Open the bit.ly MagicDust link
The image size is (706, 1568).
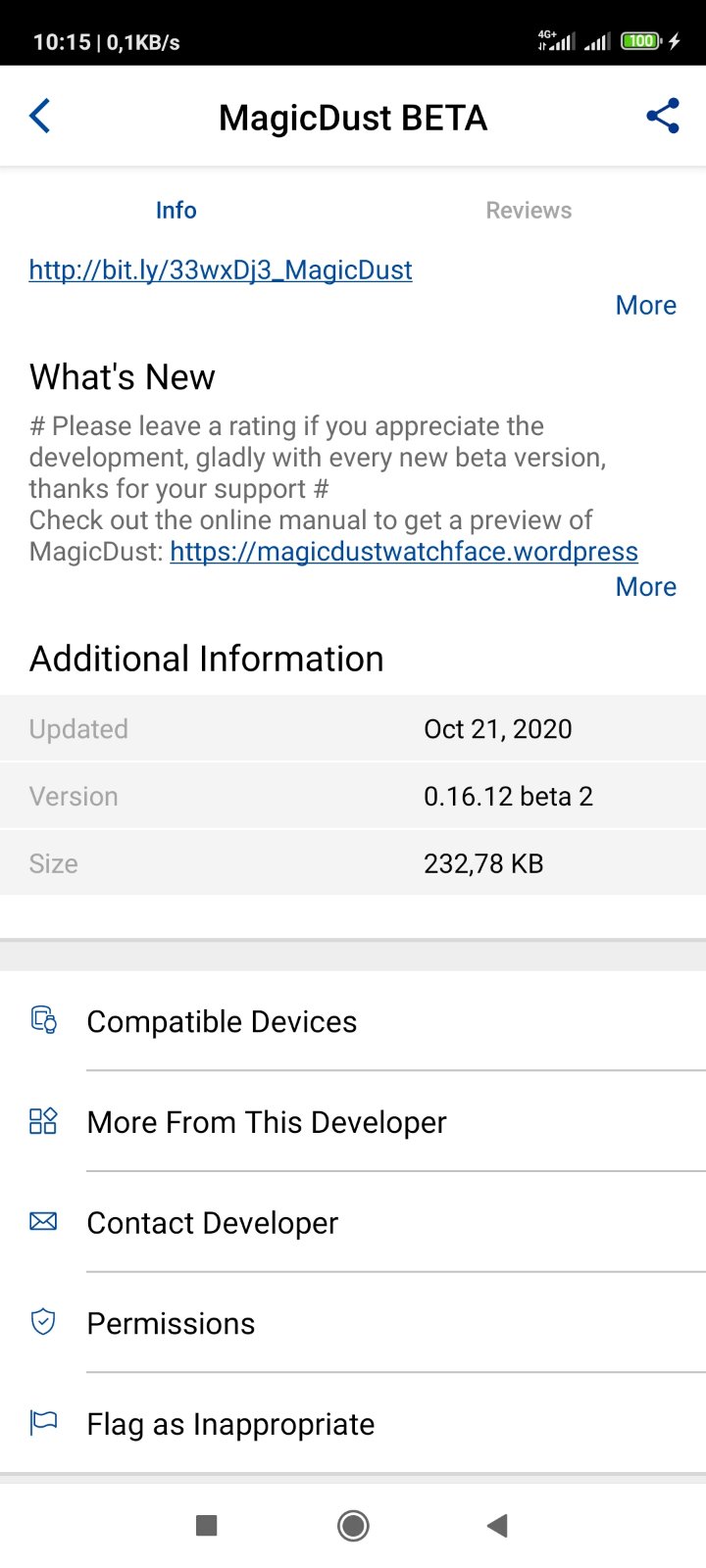click(221, 270)
